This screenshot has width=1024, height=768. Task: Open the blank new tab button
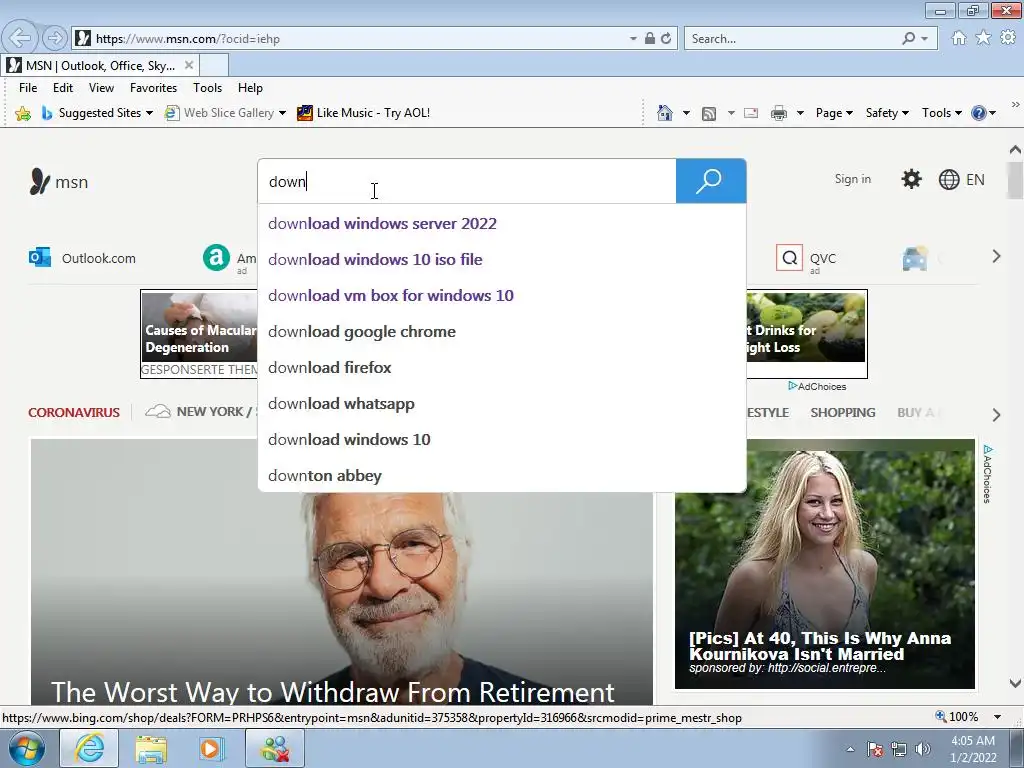coord(214,65)
